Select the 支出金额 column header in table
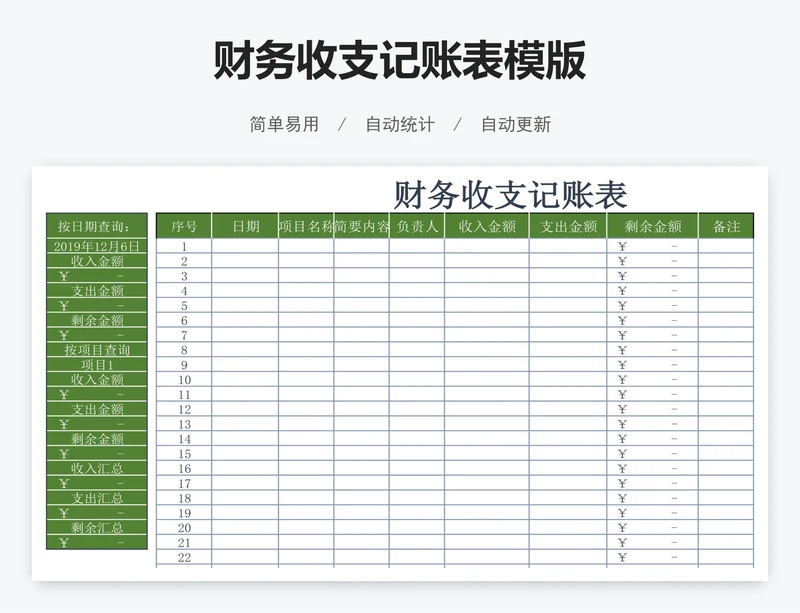The width and height of the screenshot is (800, 613). pyautogui.click(x=568, y=226)
